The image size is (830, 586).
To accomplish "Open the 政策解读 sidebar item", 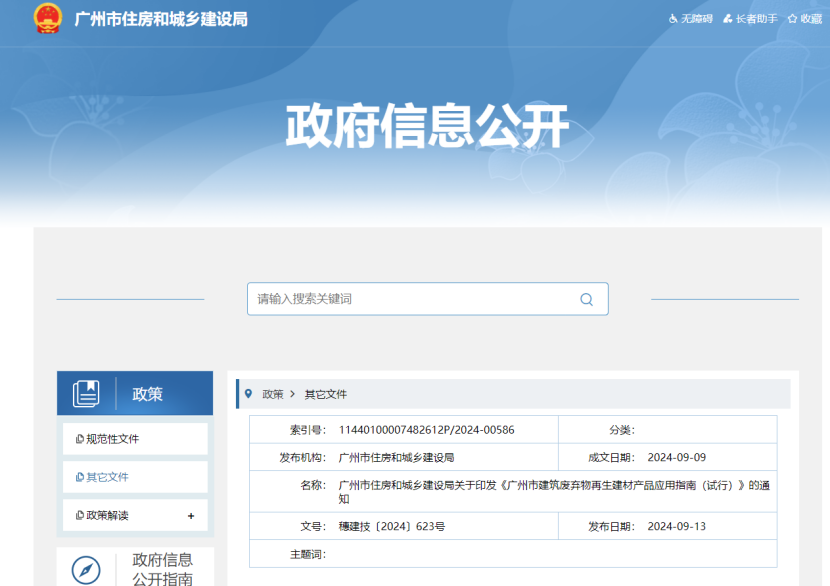I will (x=135, y=515).
